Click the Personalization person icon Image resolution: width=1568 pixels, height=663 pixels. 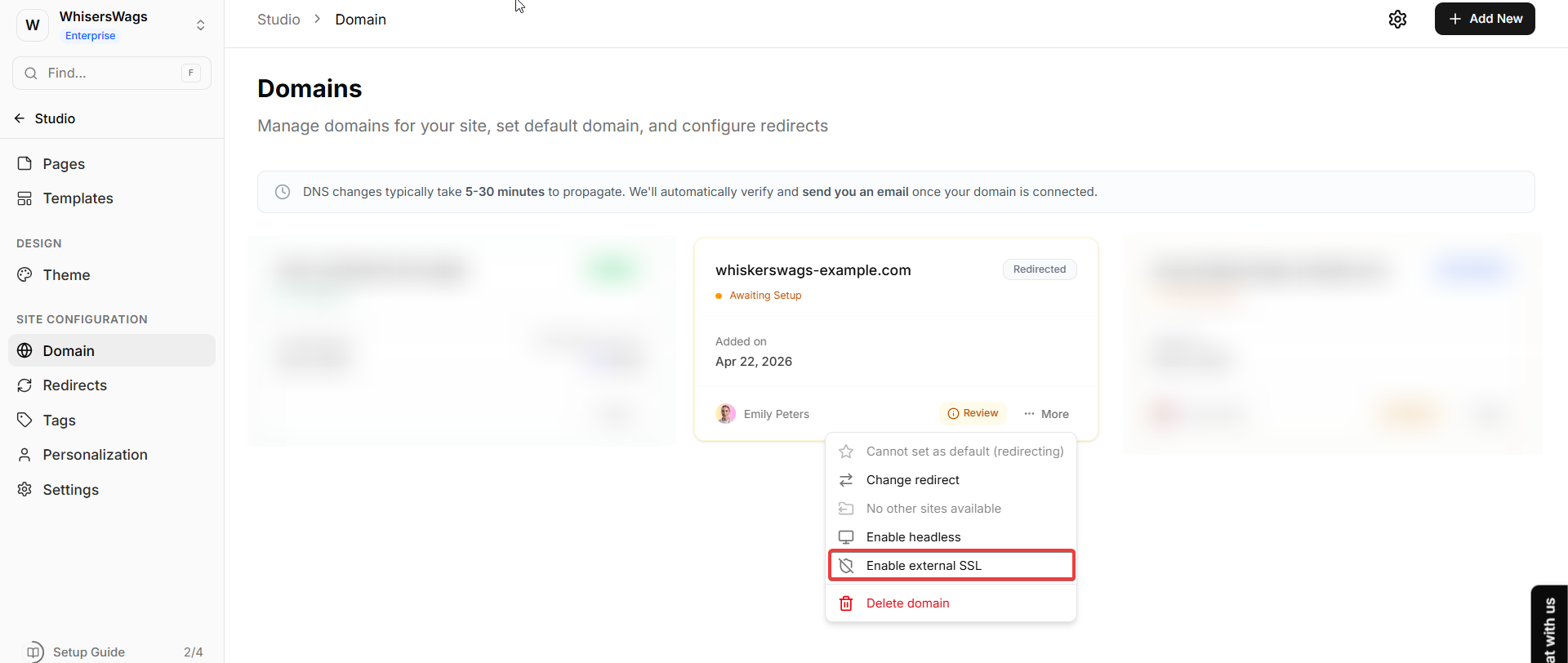(x=24, y=455)
